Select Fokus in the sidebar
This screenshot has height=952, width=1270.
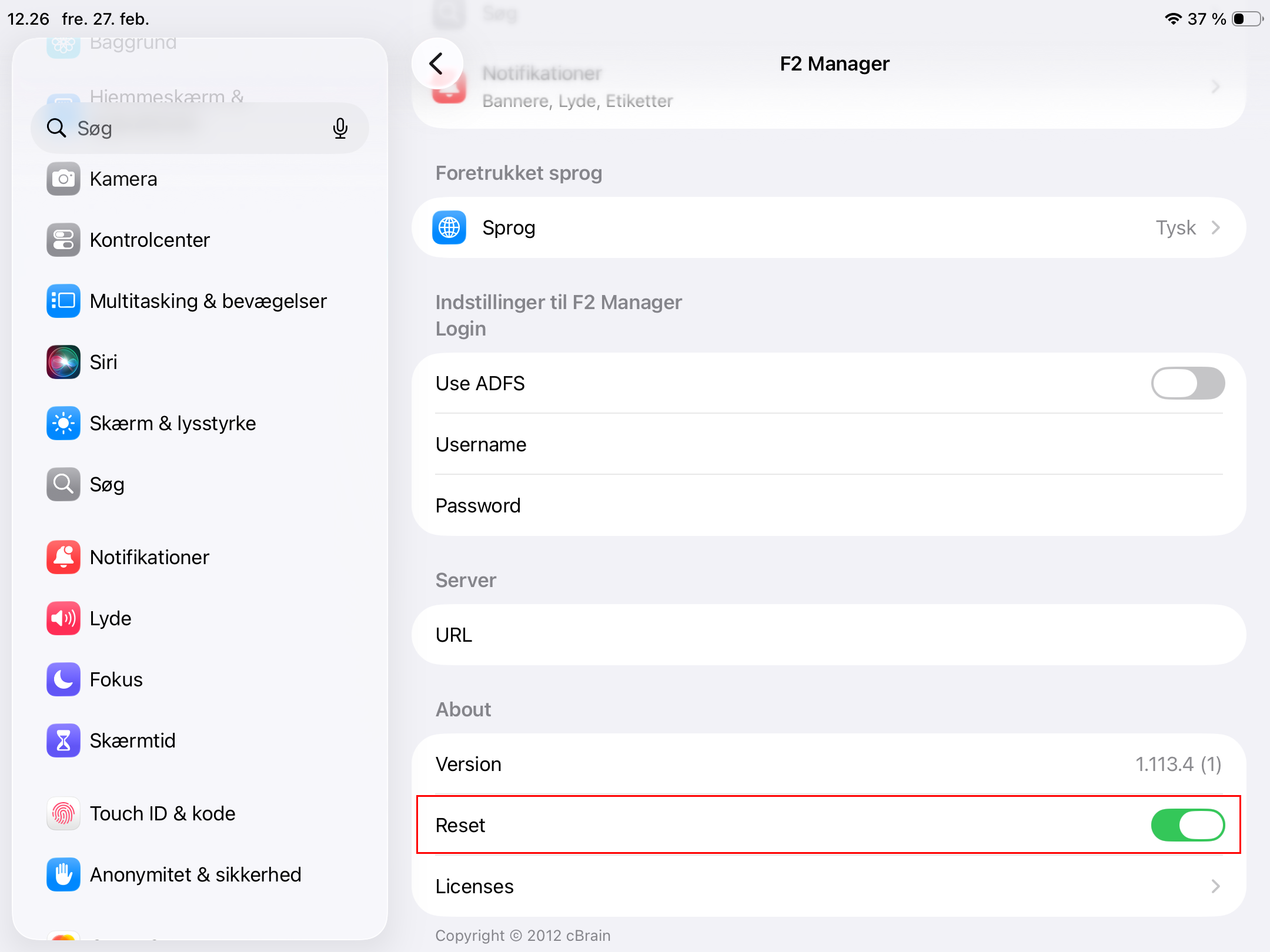coord(200,679)
